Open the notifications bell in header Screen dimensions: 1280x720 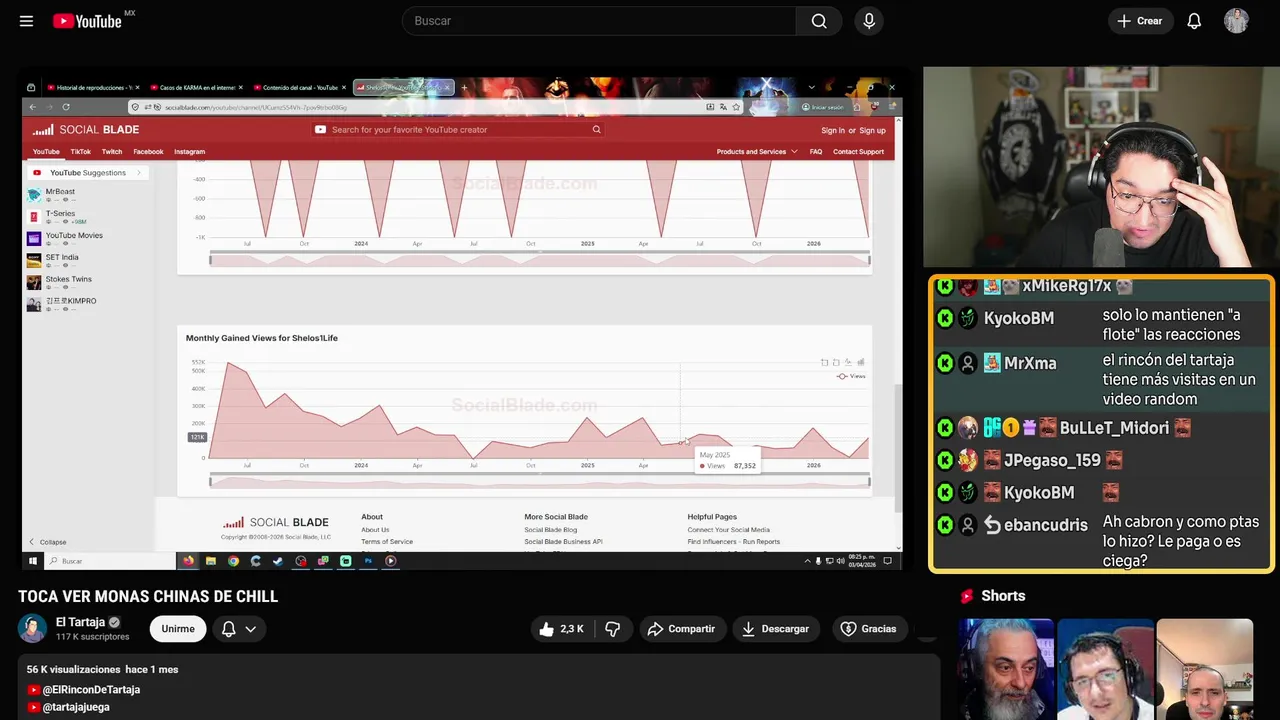[1194, 21]
